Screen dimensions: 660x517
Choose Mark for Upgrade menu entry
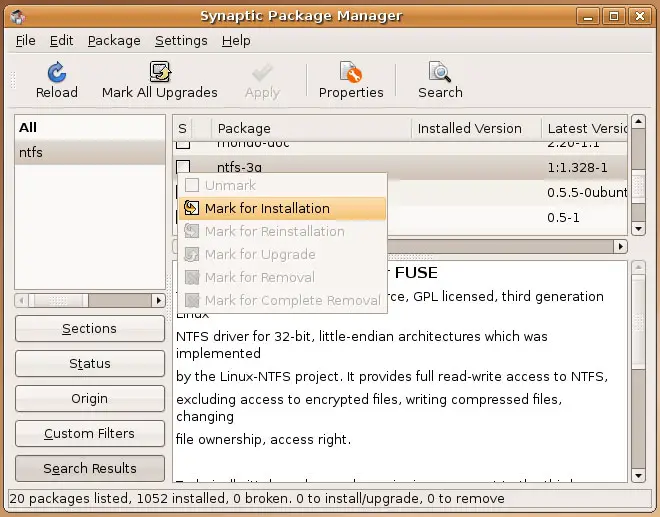[282, 254]
